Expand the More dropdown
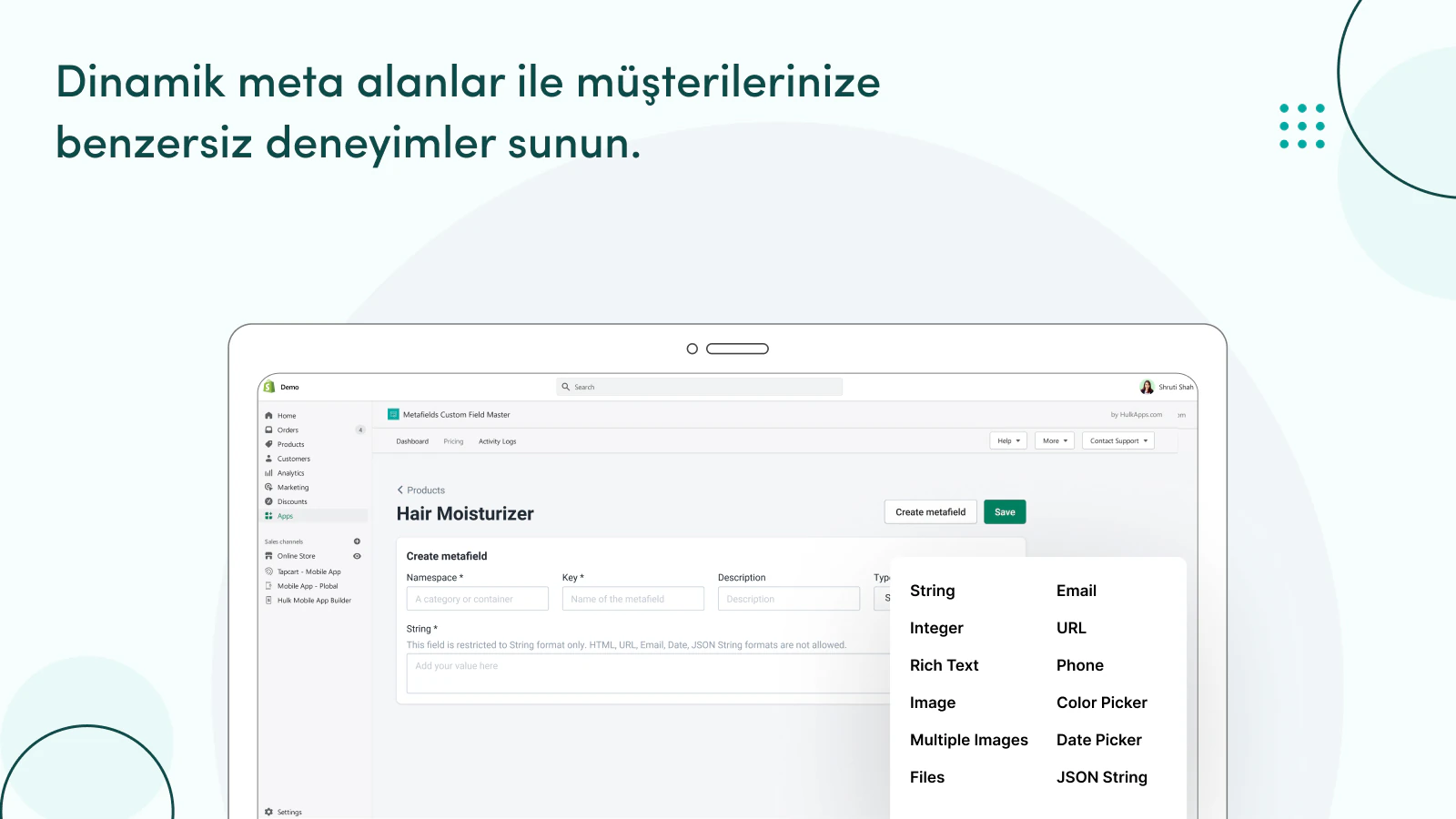The image size is (1456, 819). tap(1055, 440)
